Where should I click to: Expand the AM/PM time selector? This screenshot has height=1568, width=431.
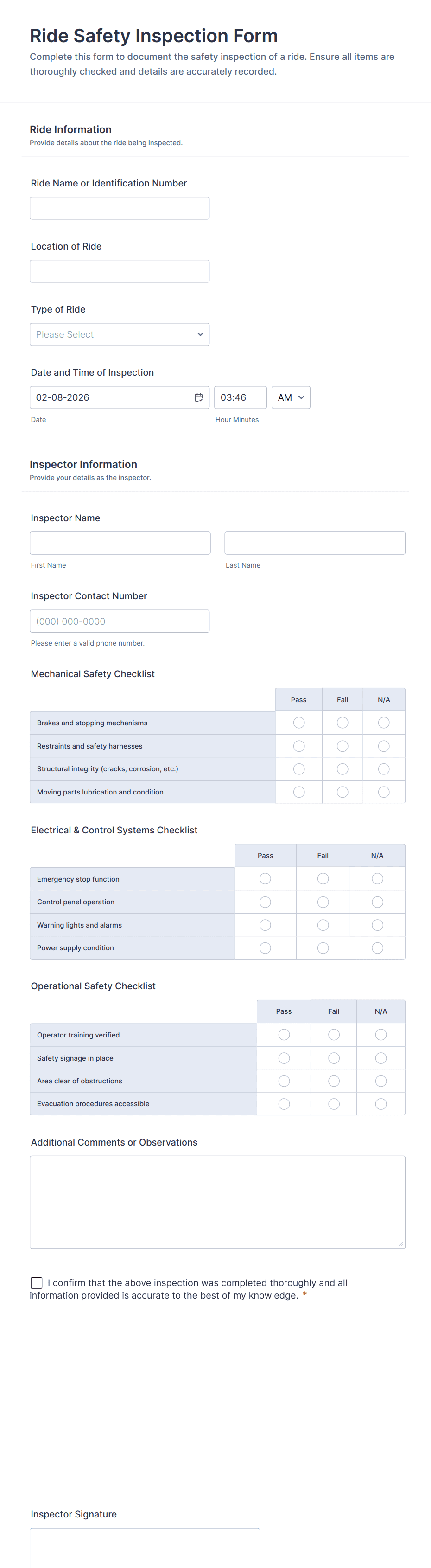[x=291, y=397]
